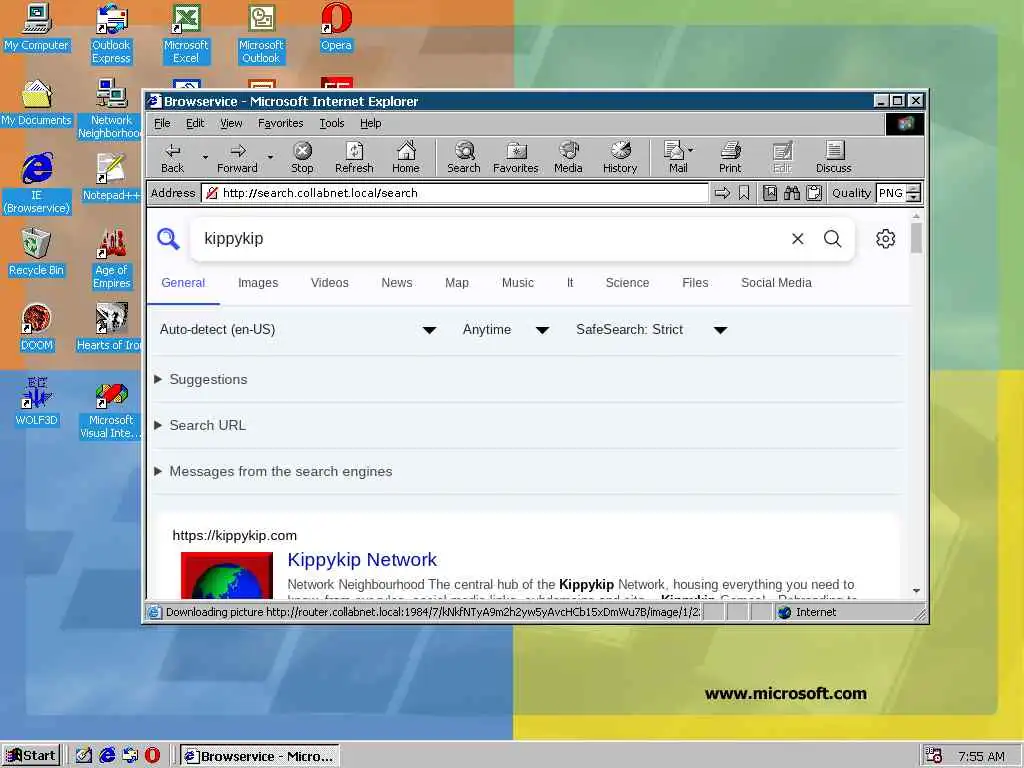Expand the Search URL section
The image size is (1024, 768).
[x=200, y=425]
